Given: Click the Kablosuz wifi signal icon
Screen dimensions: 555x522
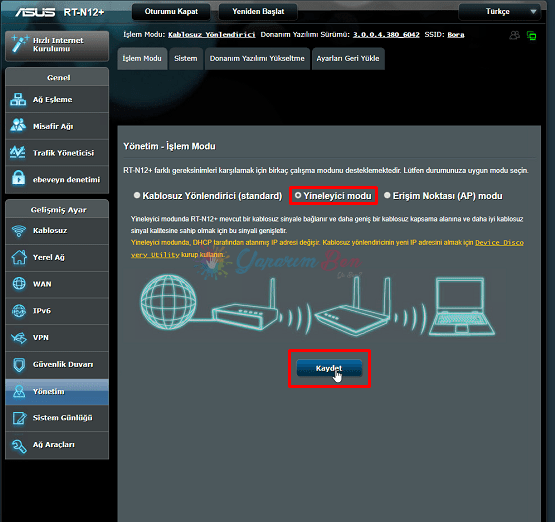Looking at the screenshot, I should coord(19,231).
